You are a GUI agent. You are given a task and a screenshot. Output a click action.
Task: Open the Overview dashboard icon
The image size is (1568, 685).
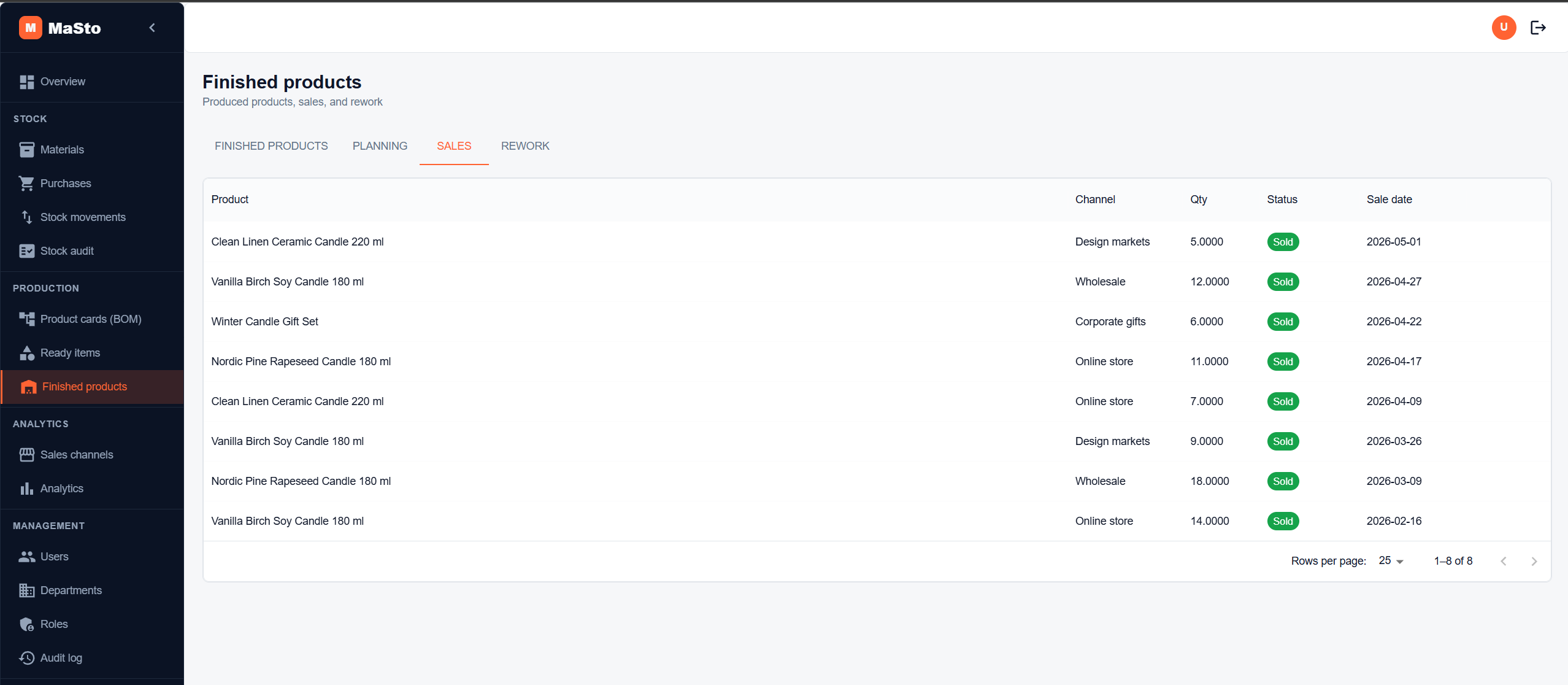click(x=26, y=82)
